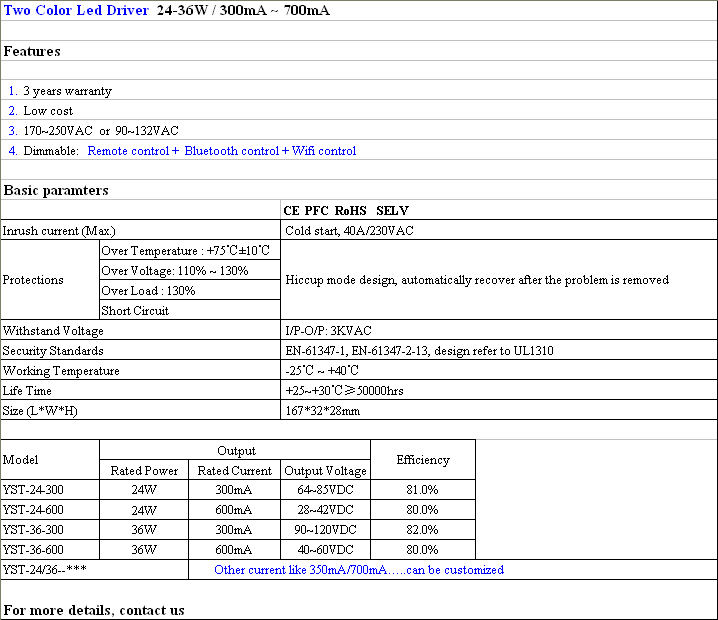Screen dimensions: 718x620
Task: Select the hiccup mode design description cell
Action: (x=476, y=280)
